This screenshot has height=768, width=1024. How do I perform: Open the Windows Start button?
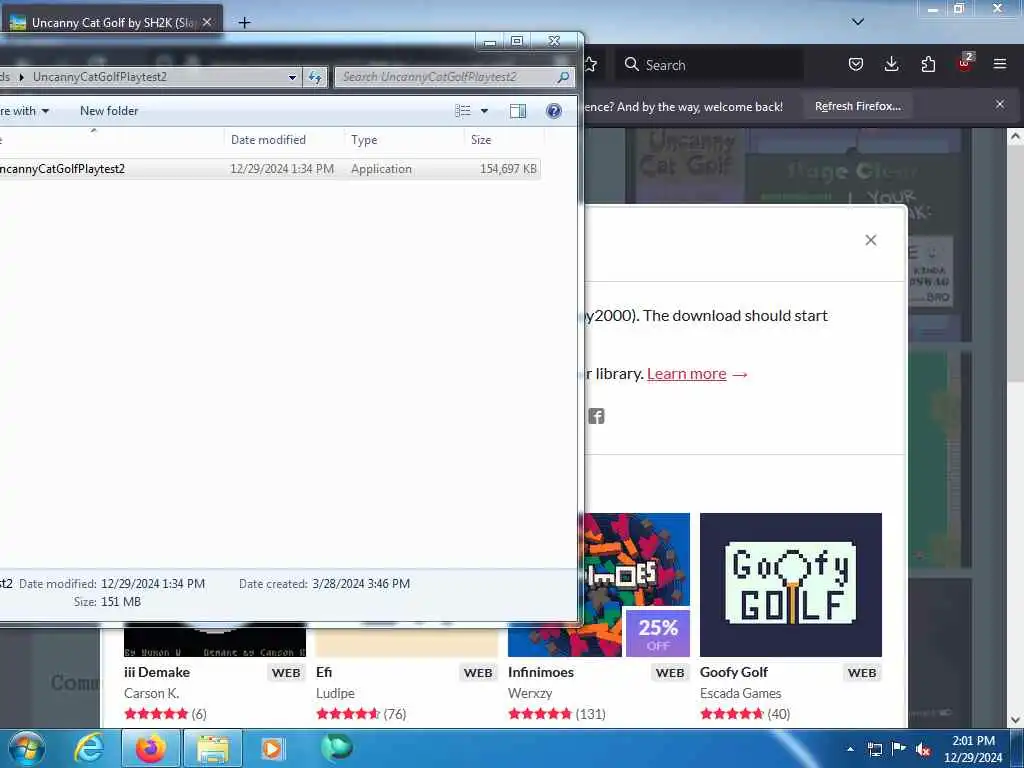pos(27,749)
